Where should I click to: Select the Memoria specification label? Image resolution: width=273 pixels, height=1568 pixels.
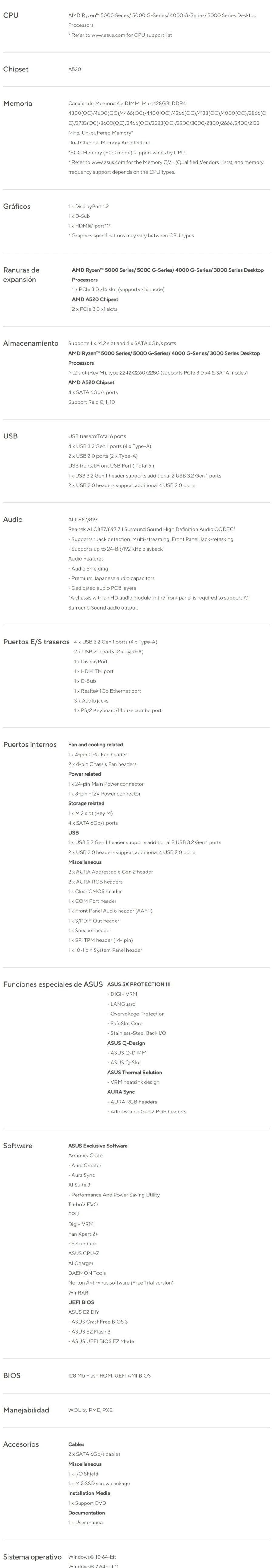coord(18,104)
